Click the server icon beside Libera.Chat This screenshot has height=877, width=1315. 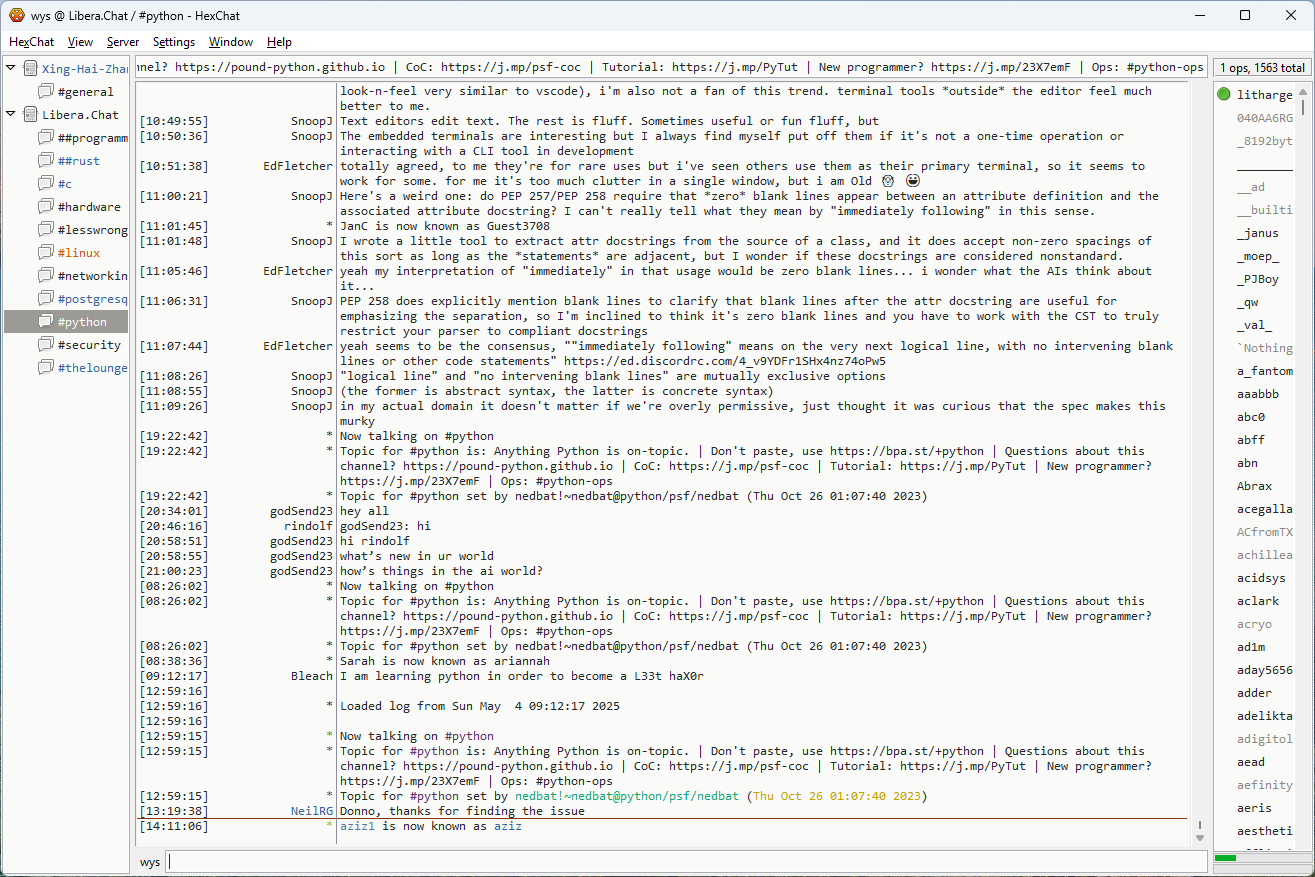[x=31, y=115]
